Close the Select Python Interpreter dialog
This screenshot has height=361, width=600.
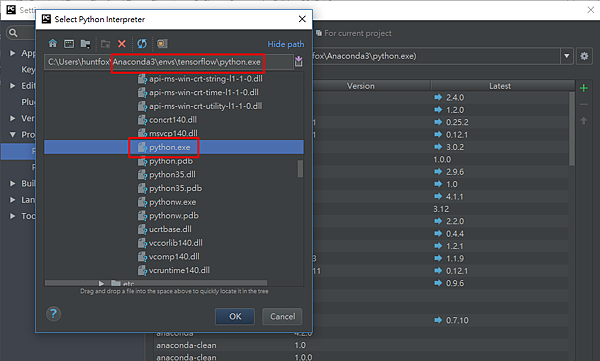point(302,19)
